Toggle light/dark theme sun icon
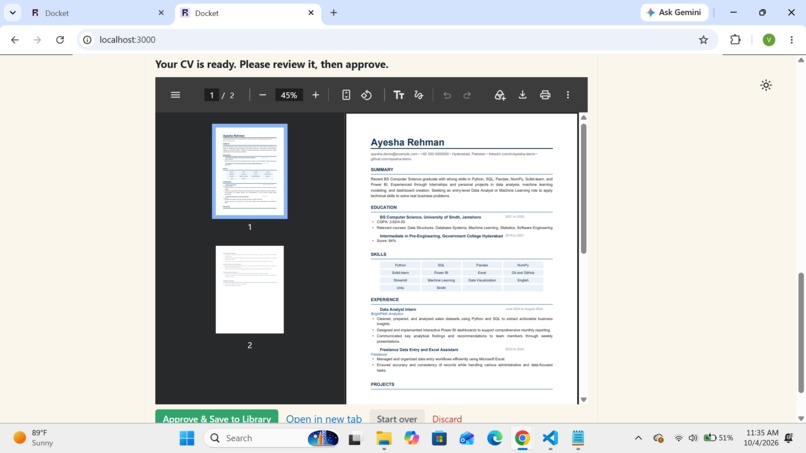The image size is (806, 453). 766,85
